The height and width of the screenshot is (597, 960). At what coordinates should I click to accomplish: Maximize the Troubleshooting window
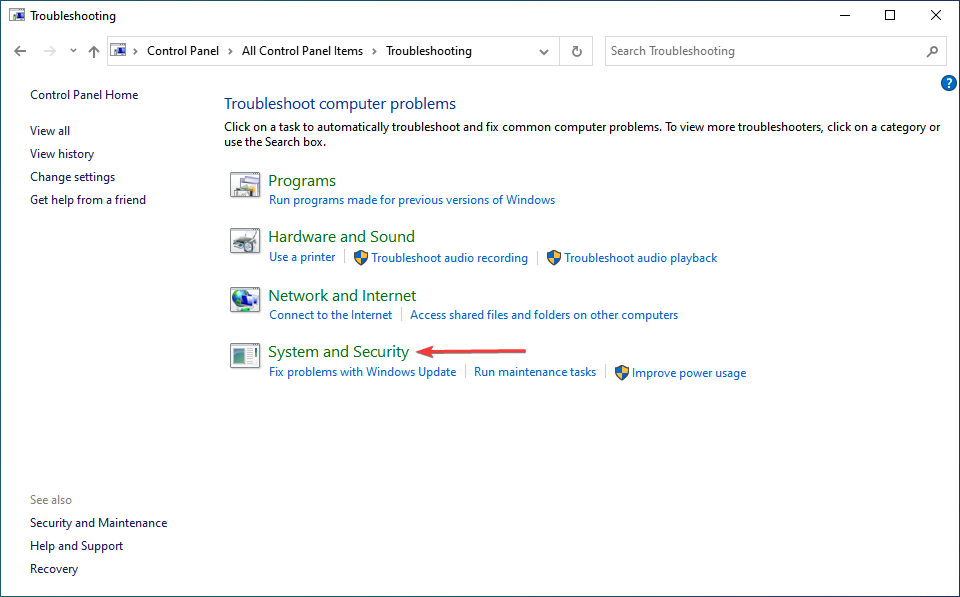click(890, 15)
